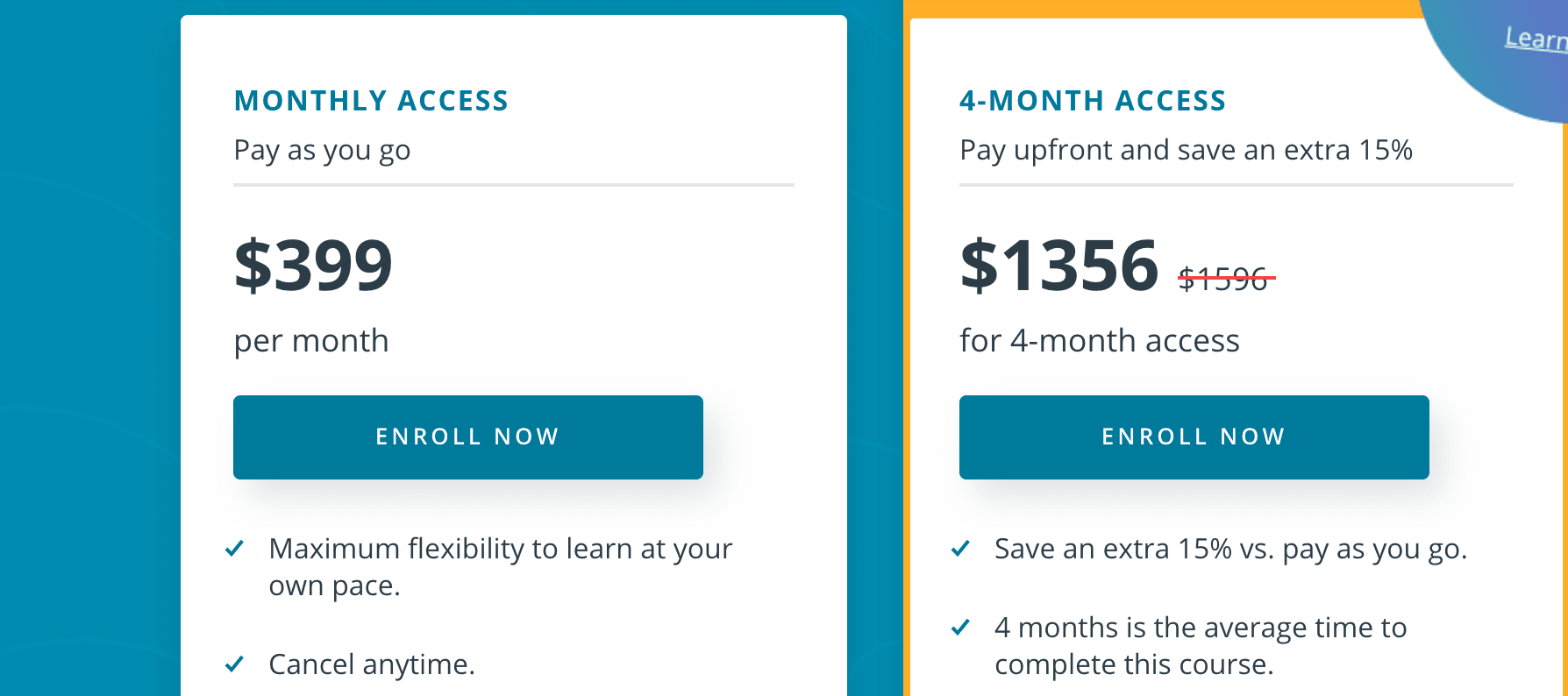
Task: Click Save an extra 15% vs. pay as you go text
Action: tap(1230, 550)
